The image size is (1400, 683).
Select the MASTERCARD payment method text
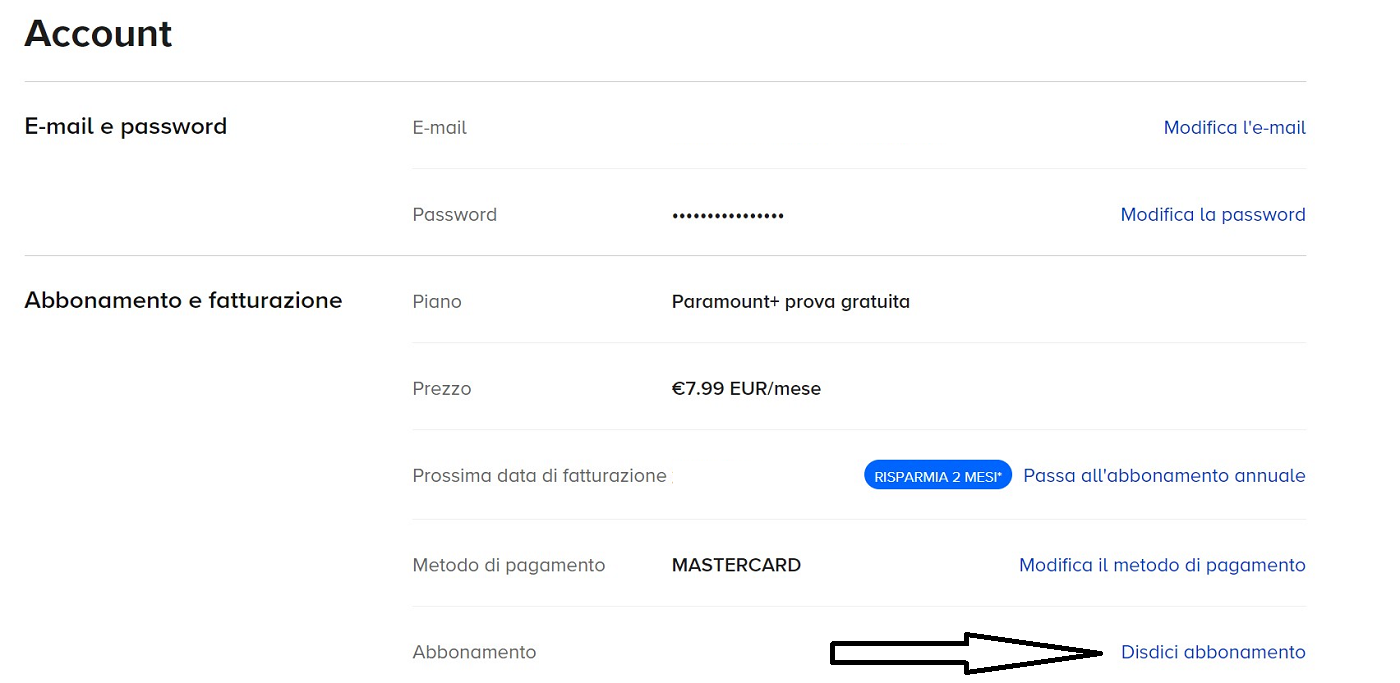[x=736, y=564]
